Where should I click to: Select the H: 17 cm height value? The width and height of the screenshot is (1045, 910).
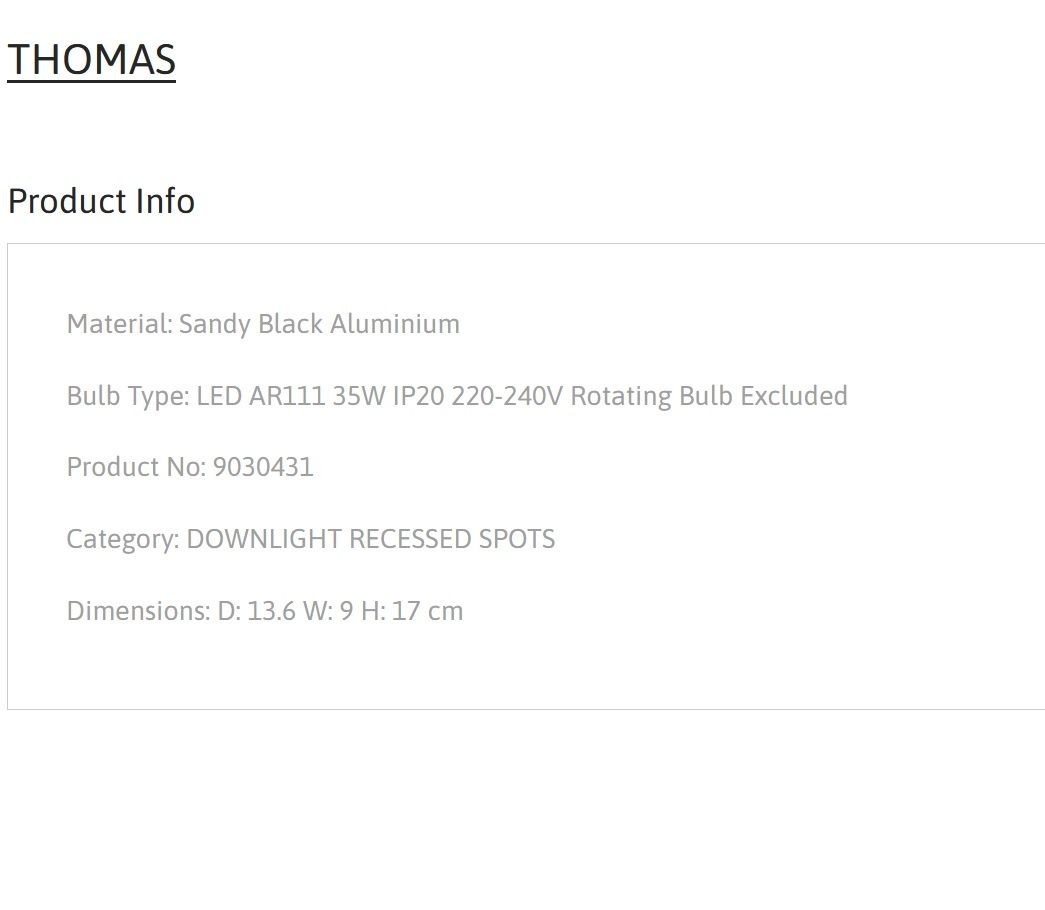point(412,611)
